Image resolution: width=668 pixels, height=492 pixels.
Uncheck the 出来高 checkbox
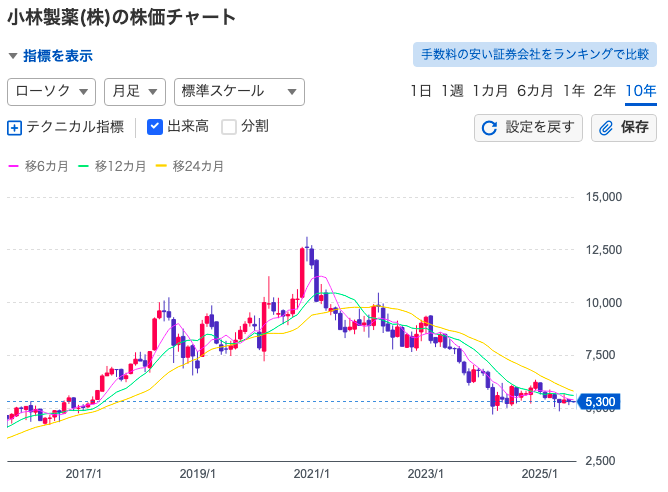(155, 127)
